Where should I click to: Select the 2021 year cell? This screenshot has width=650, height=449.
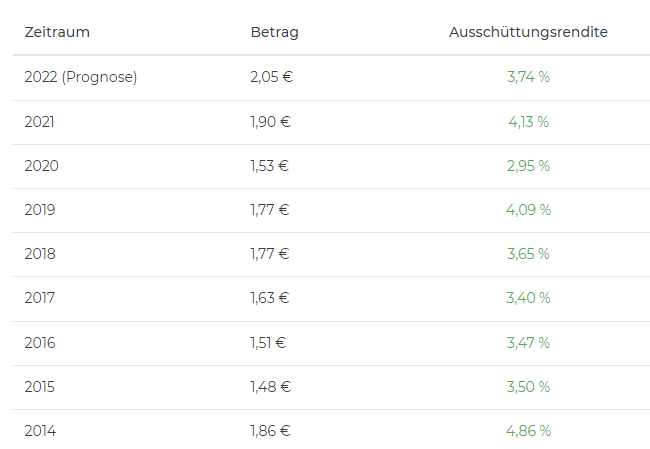coord(40,122)
